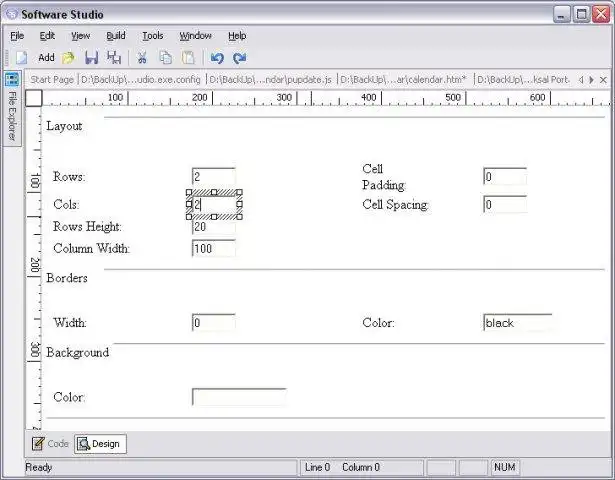Click the 'Column 0' status bar entry
This screenshot has width=615, height=480.
pos(361,467)
